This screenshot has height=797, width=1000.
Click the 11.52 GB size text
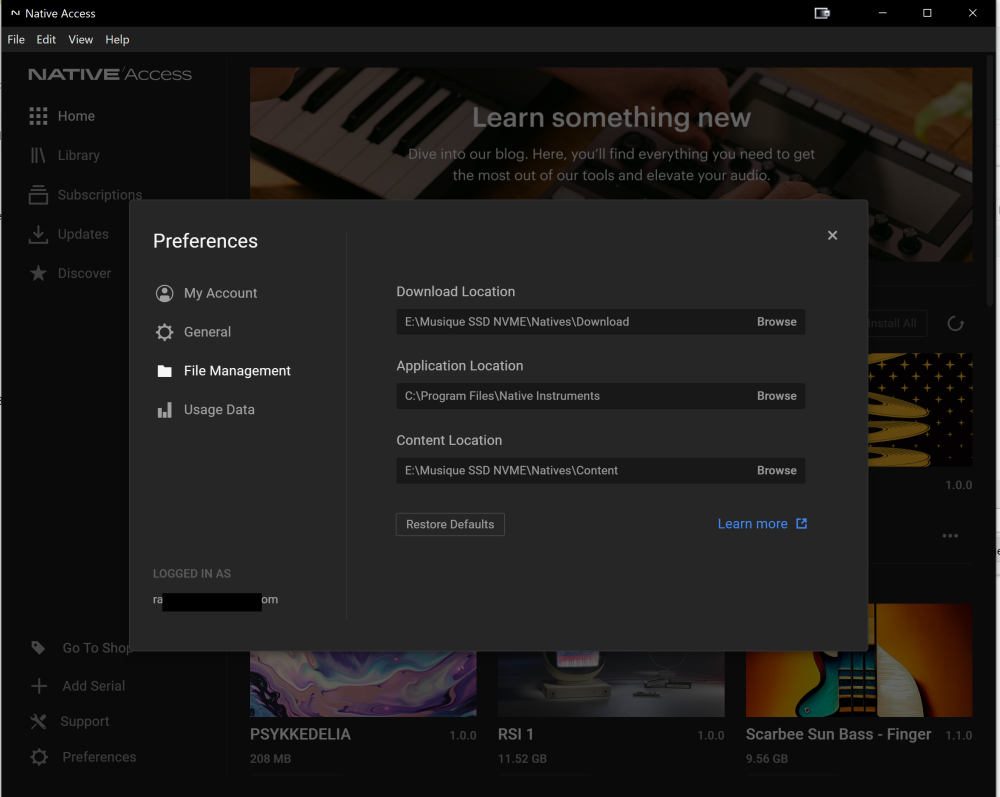pos(522,759)
